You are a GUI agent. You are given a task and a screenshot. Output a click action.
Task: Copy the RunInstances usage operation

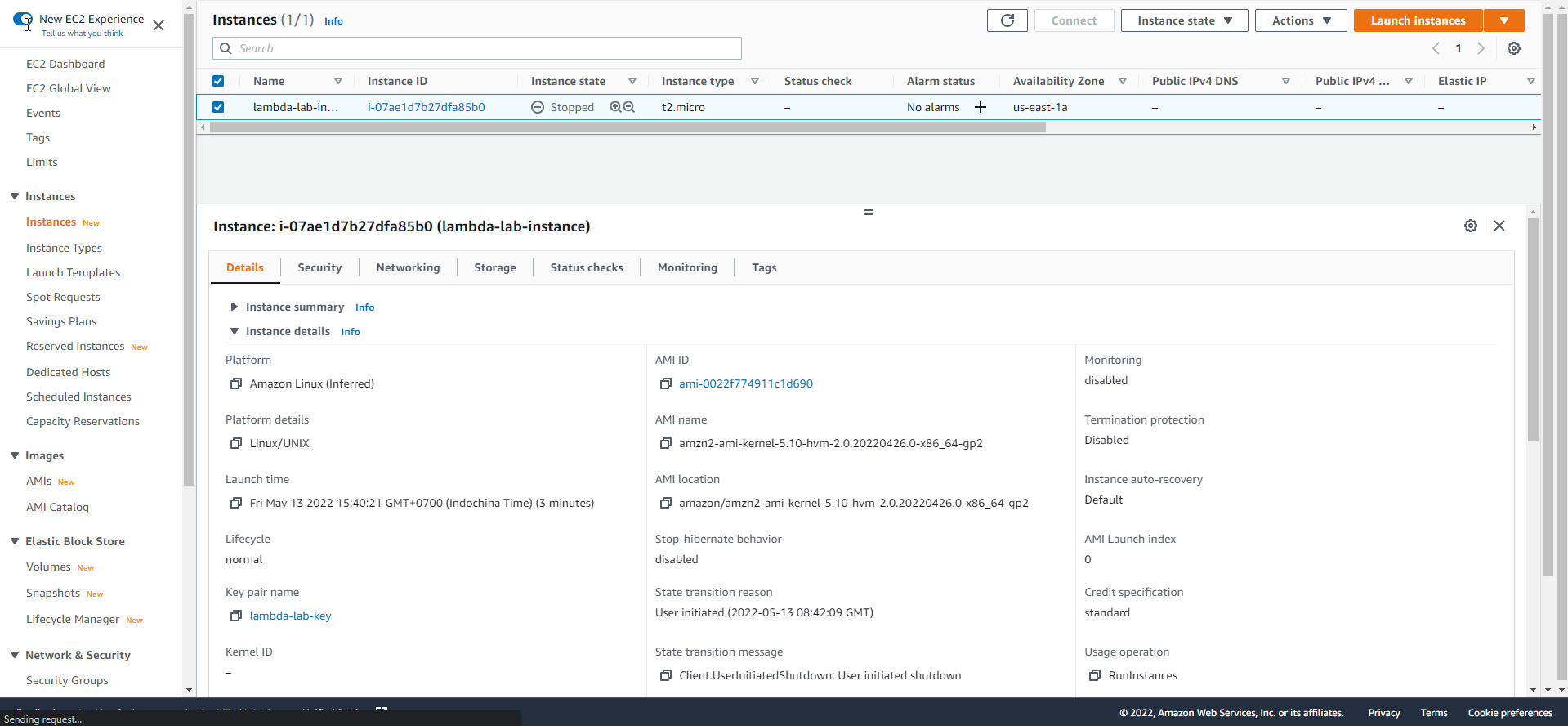pyautogui.click(x=1095, y=675)
